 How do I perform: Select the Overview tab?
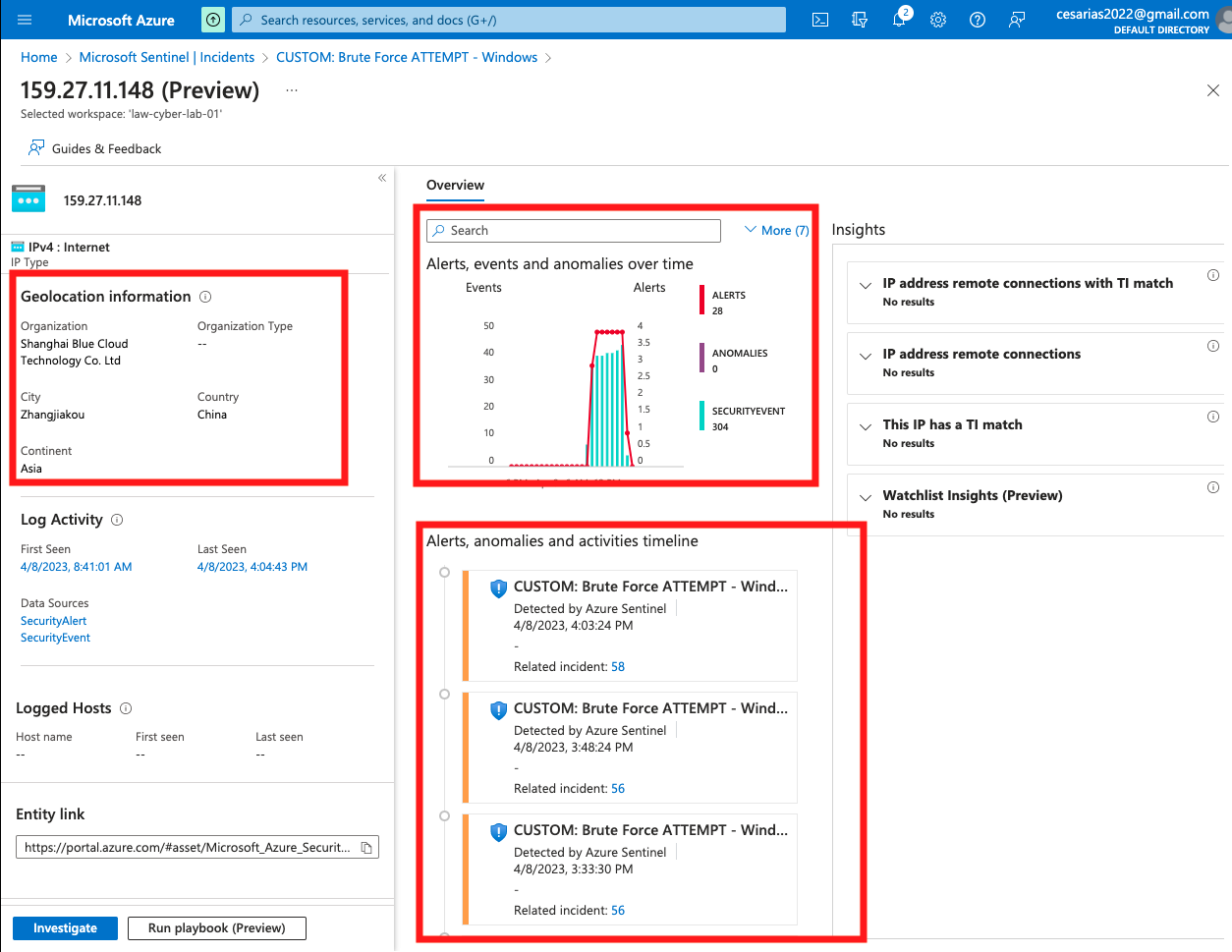(x=455, y=185)
